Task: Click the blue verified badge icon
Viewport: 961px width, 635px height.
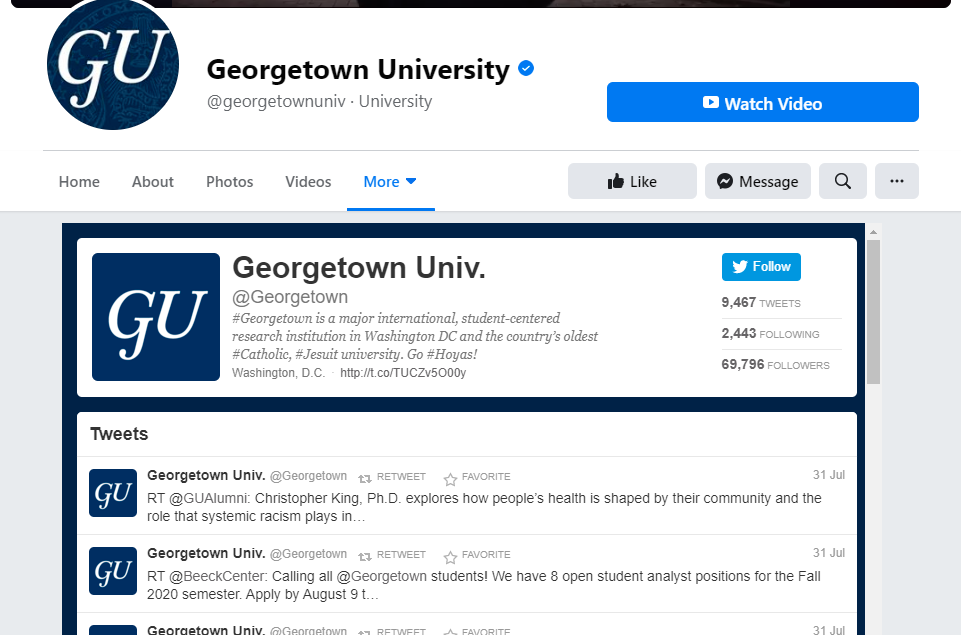Action: [526, 68]
